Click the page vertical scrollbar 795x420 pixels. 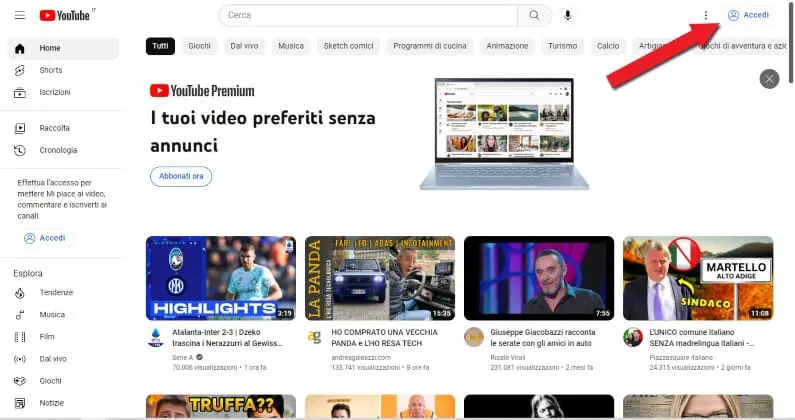tap(791, 43)
